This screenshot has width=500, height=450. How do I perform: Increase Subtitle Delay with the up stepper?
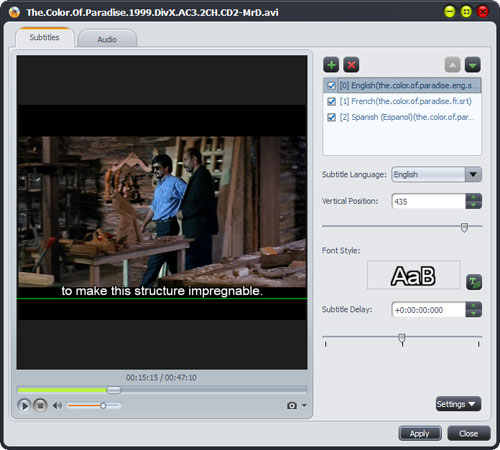point(474,306)
